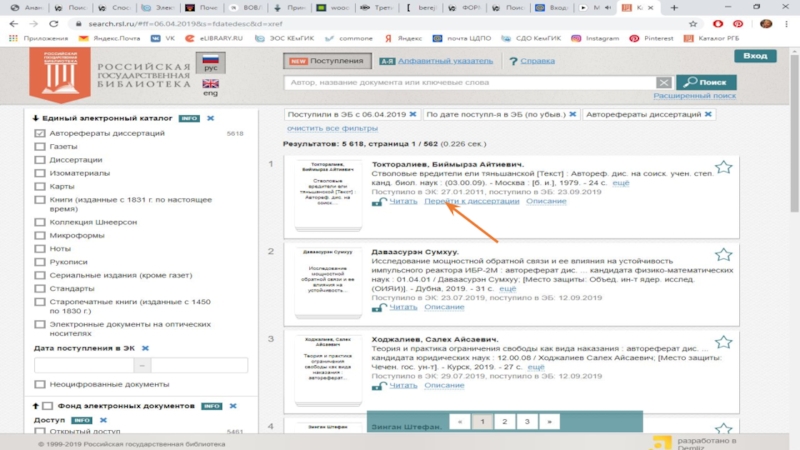Screen dimensions: 800x450
Task: Favorite the Токторалиев record with star icon
Action: pyautogui.click(x=723, y=168)
